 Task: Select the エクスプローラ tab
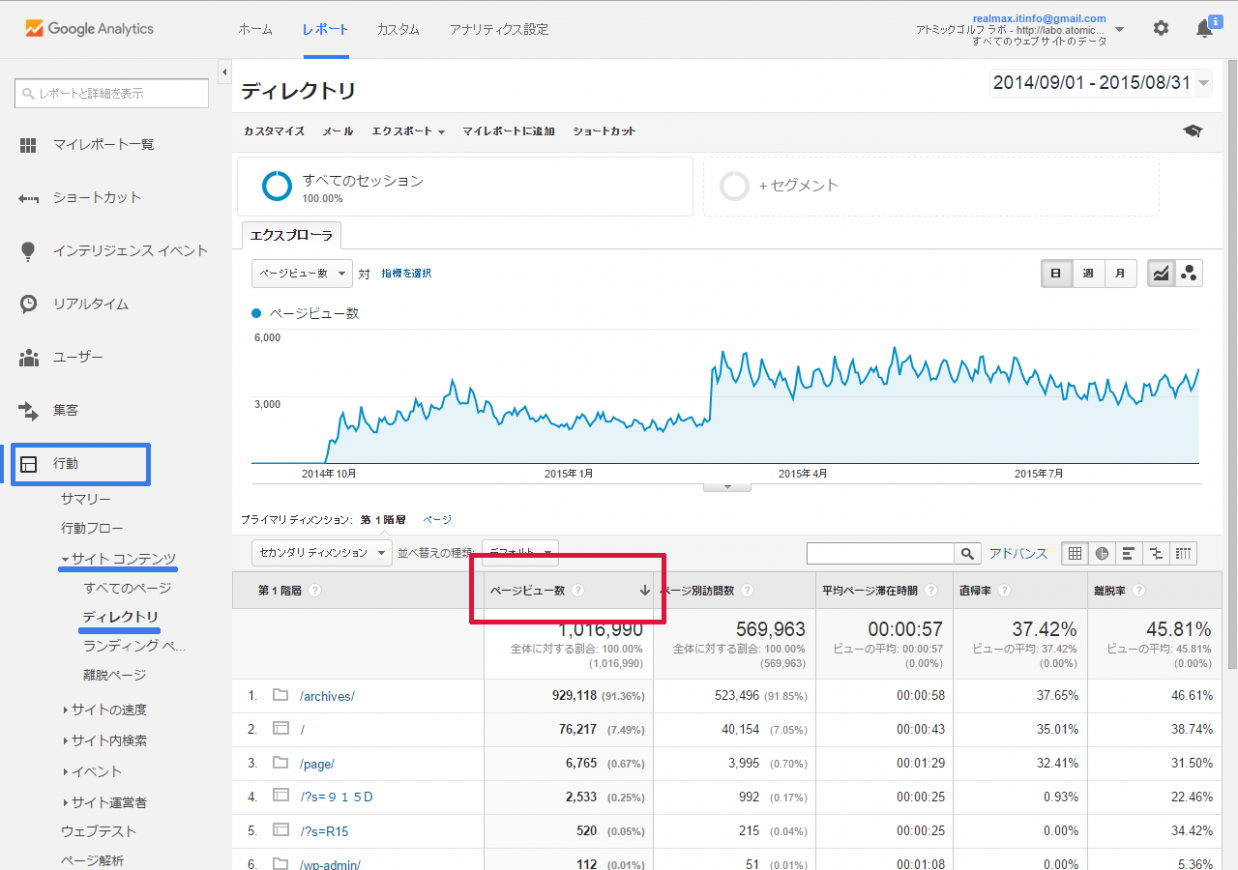point(292,236)
